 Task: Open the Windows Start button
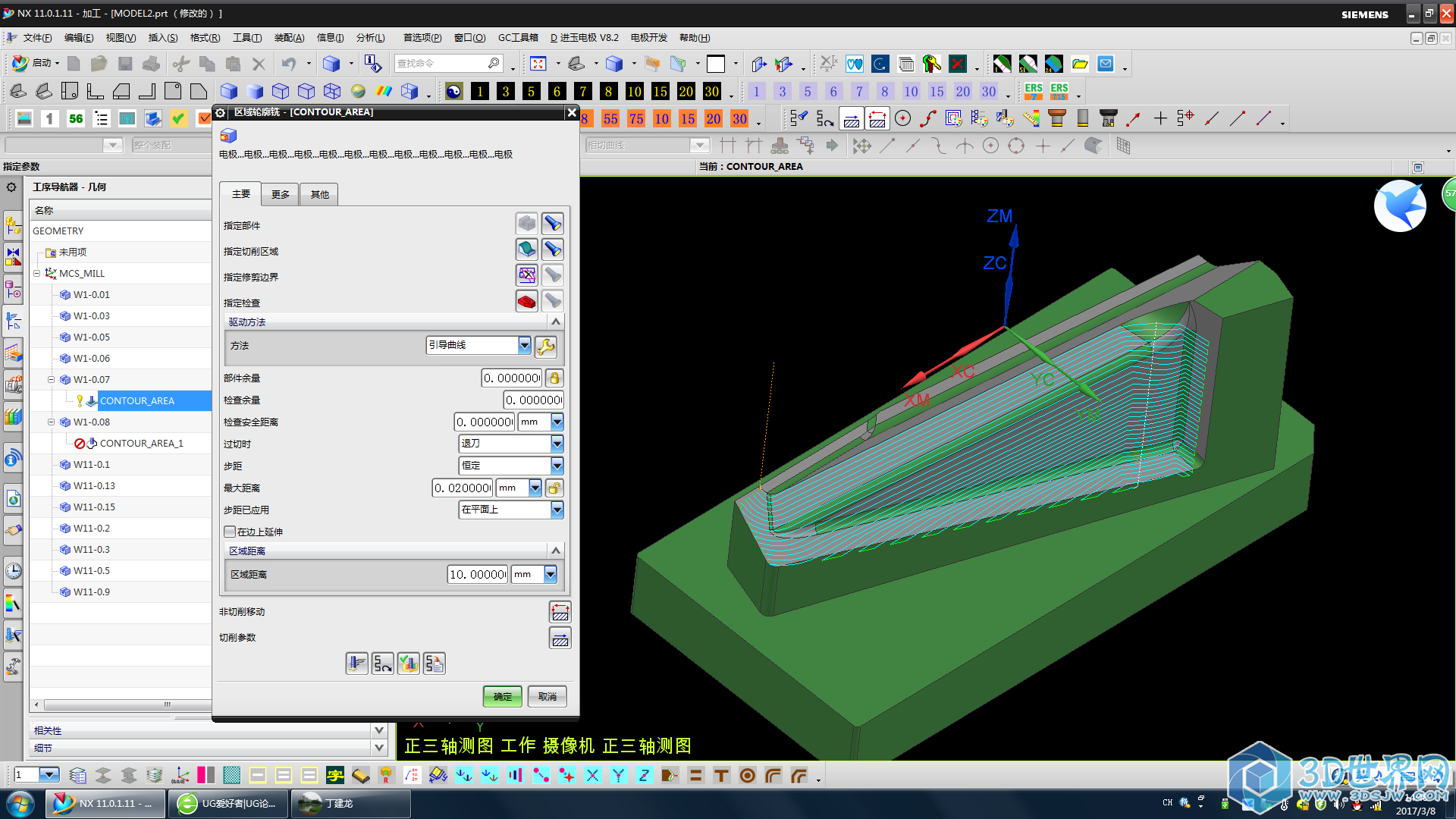tap(20, 803)
